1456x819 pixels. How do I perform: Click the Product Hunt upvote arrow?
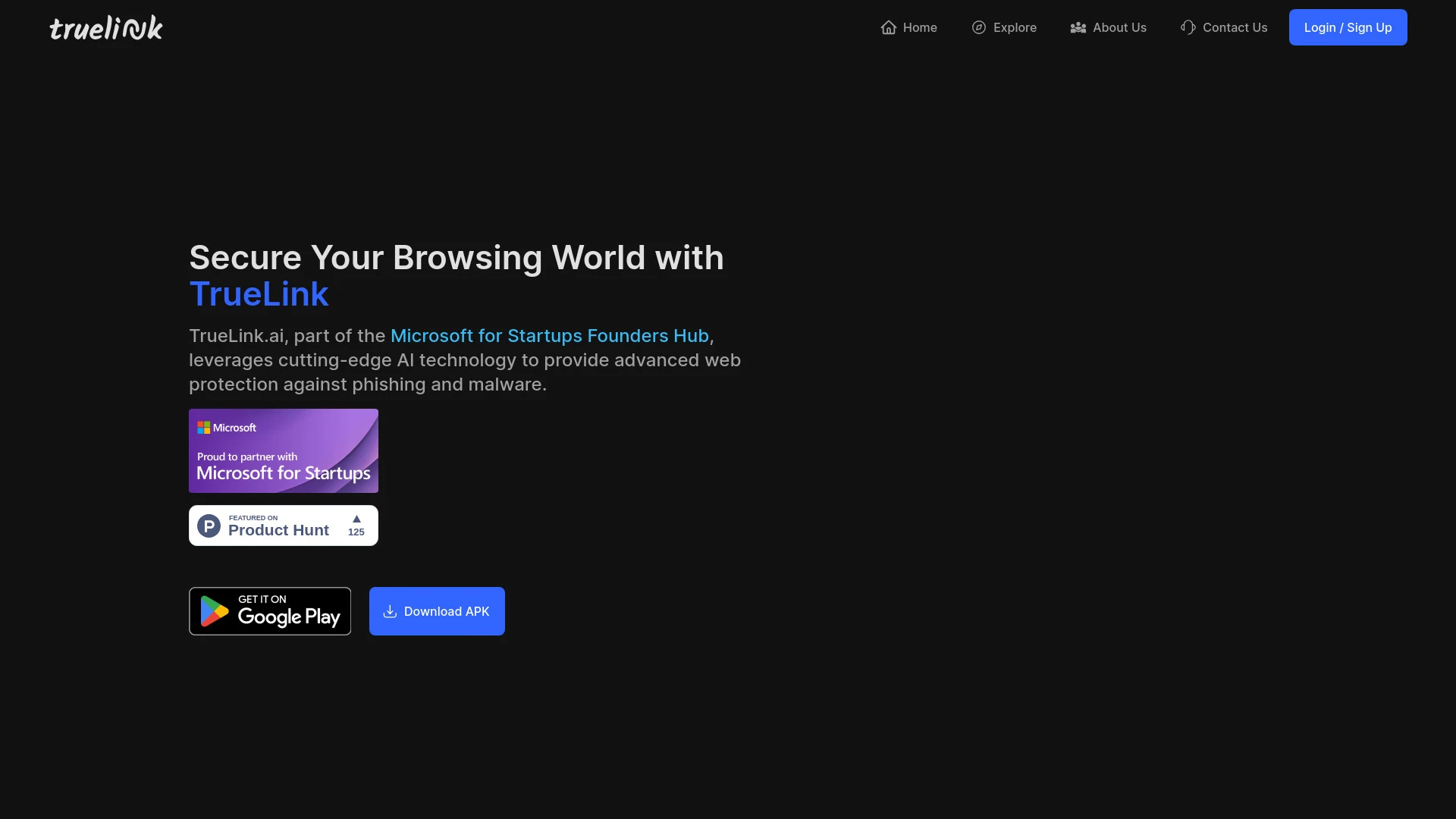pos(356,519)
